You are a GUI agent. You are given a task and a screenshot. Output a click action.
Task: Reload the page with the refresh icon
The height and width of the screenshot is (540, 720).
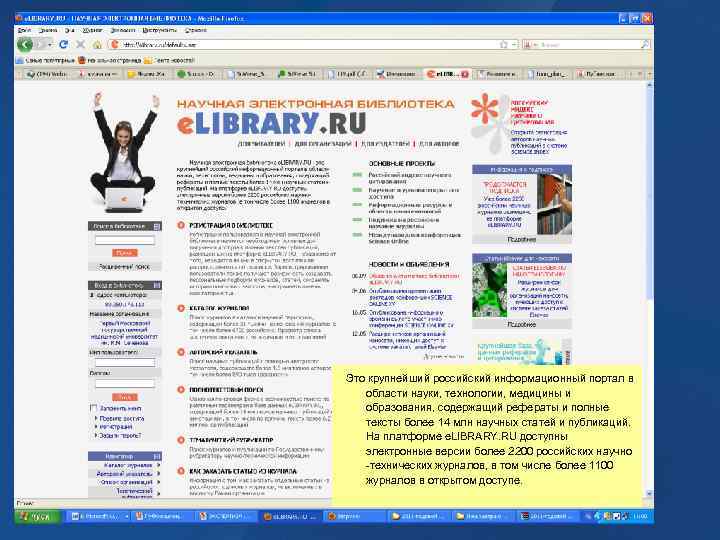pos(63,45)
